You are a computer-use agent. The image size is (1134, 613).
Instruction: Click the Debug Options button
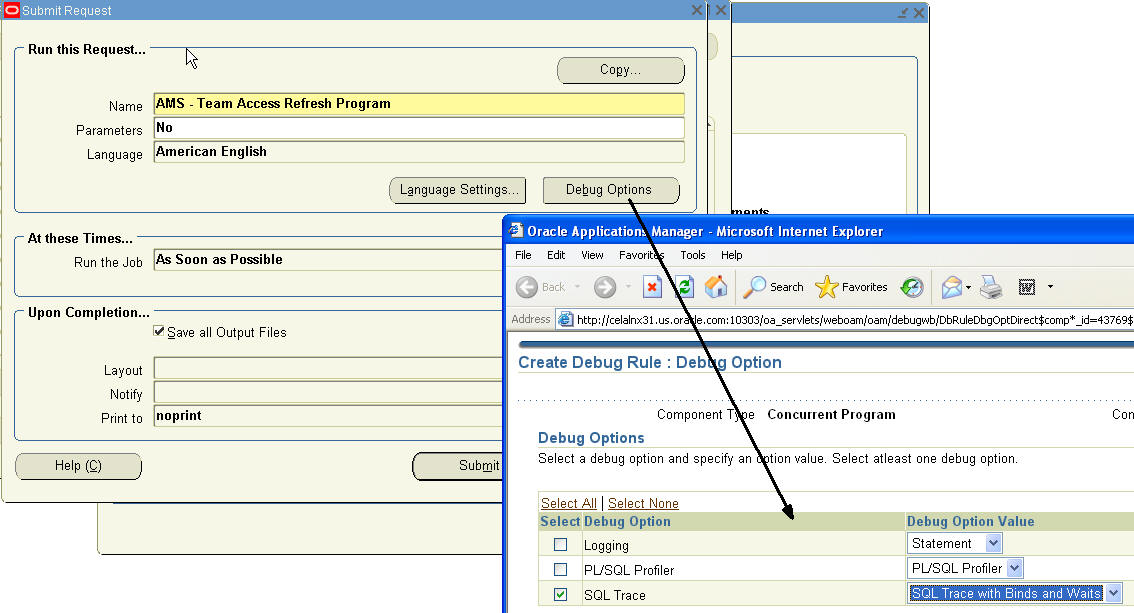coord(610,190)
